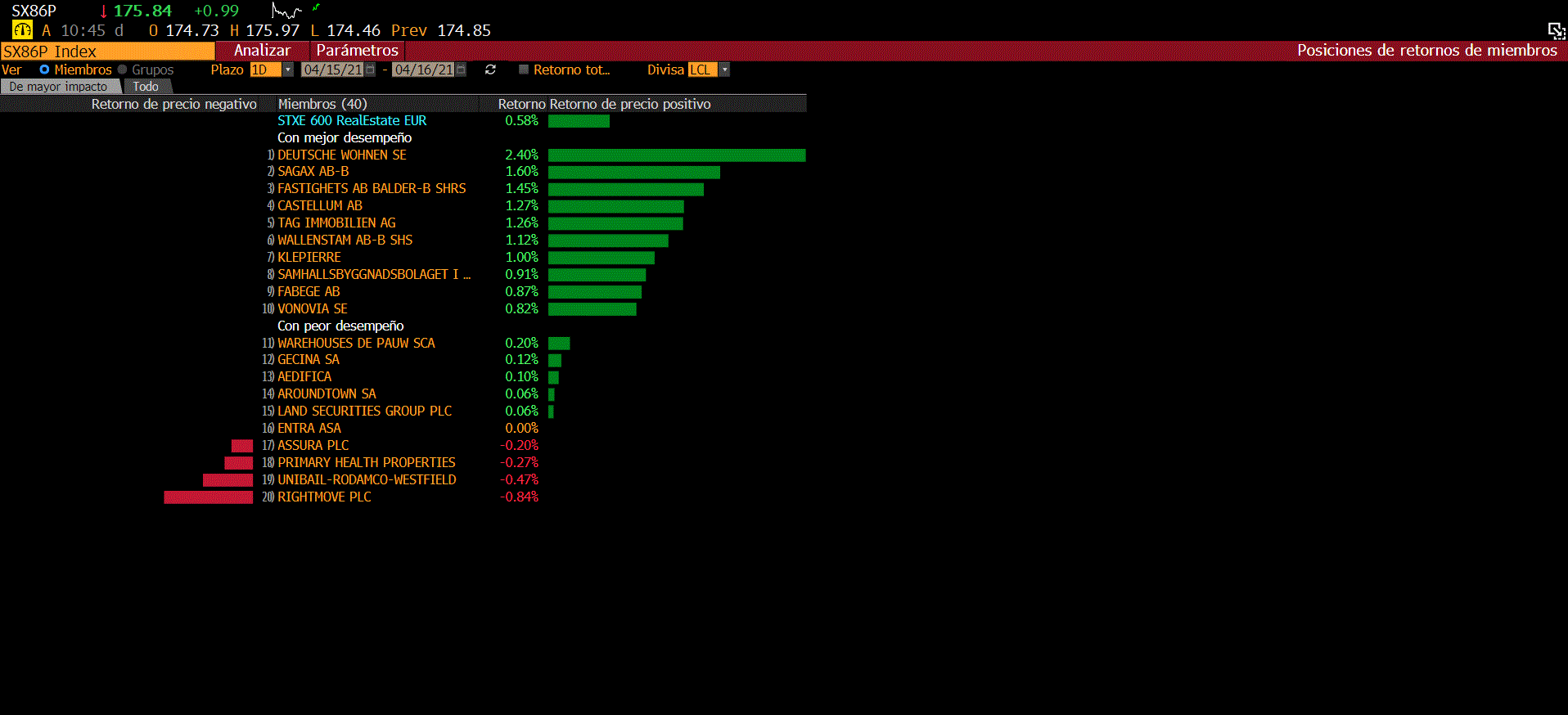Screen dimensions: 1568x715
Task: Open GECINA SA member
Action: (x=308, y=359)
